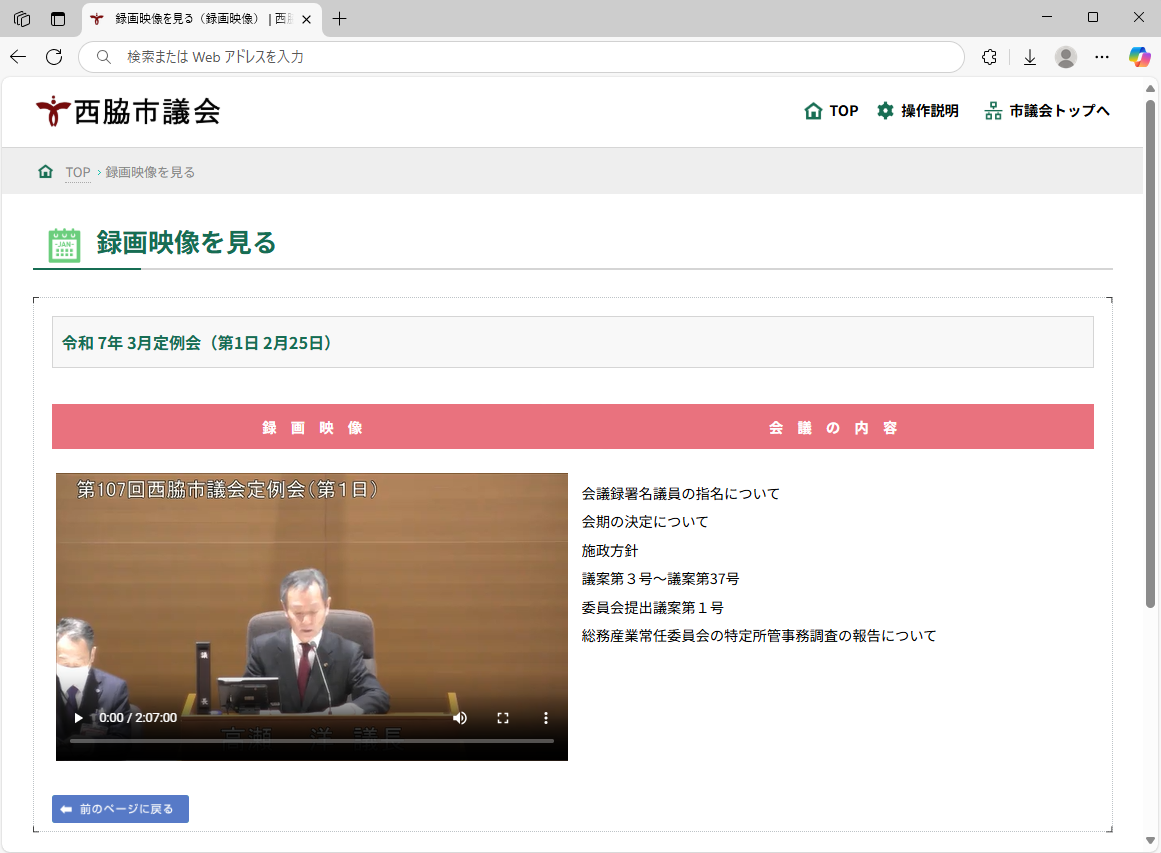This screenshot has width=1161, height=853.
Task: Enter fullscreen mode on the video
Action: [503, 717]
